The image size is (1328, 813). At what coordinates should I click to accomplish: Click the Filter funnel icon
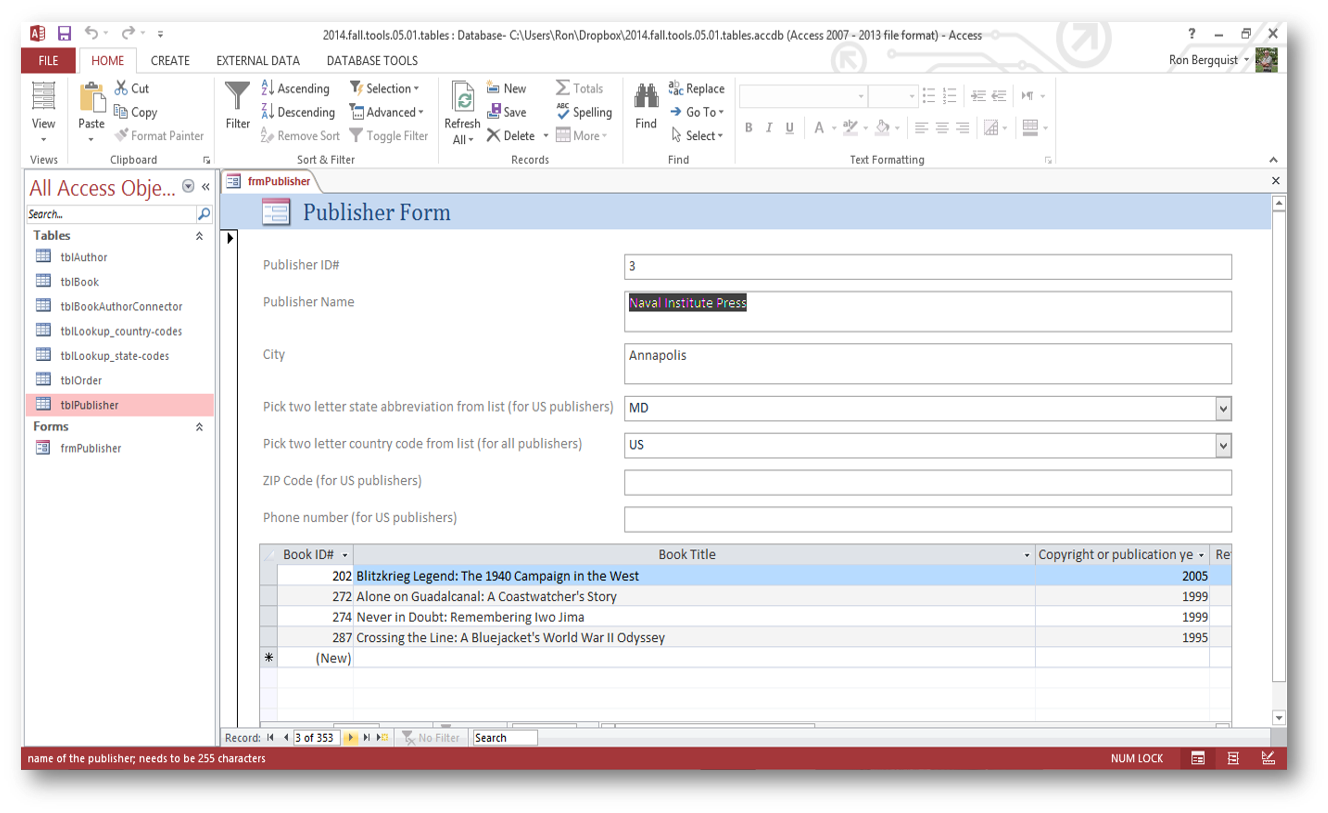click(x=237, y=98)
